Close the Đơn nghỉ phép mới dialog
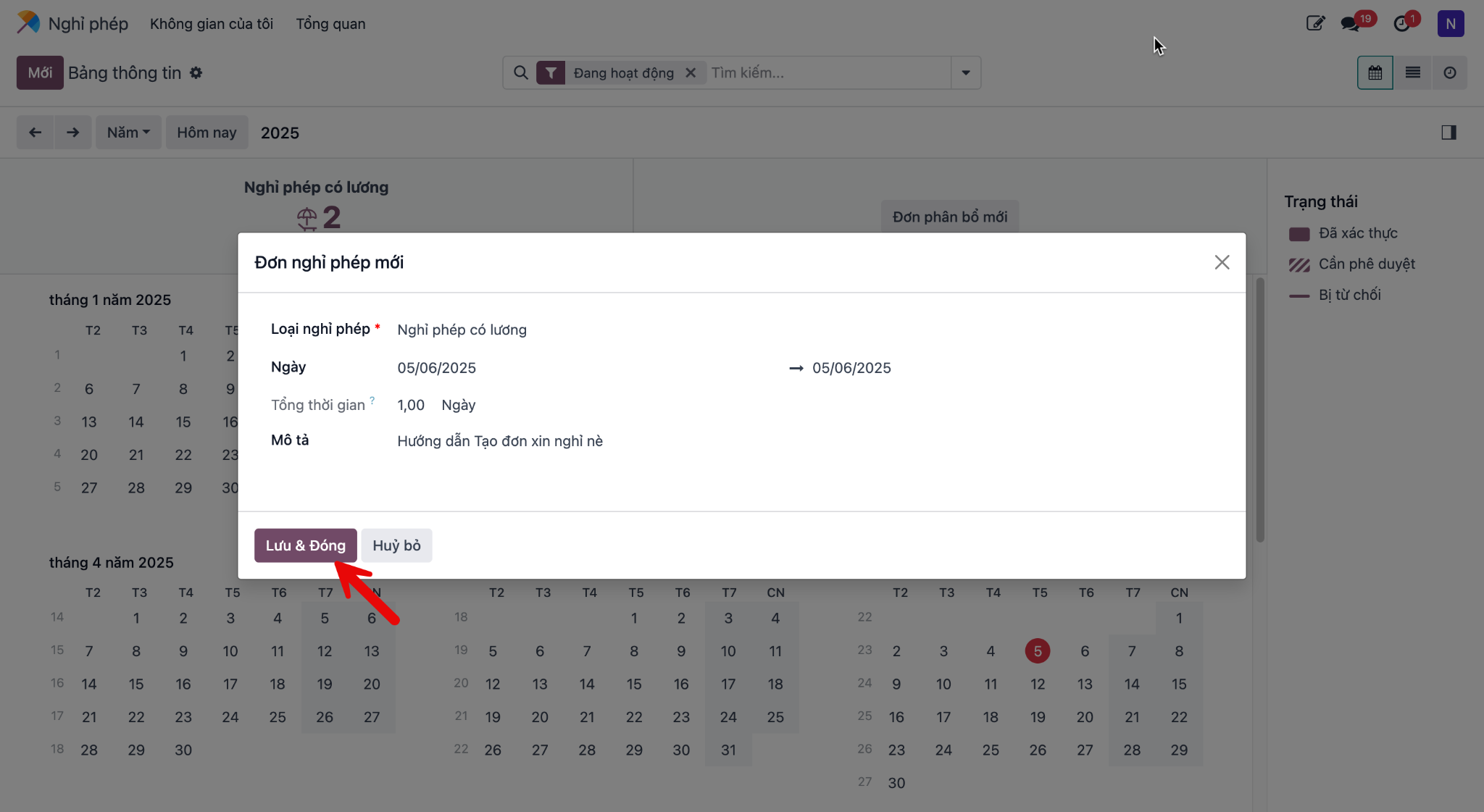 click(x=1222, y=262)
